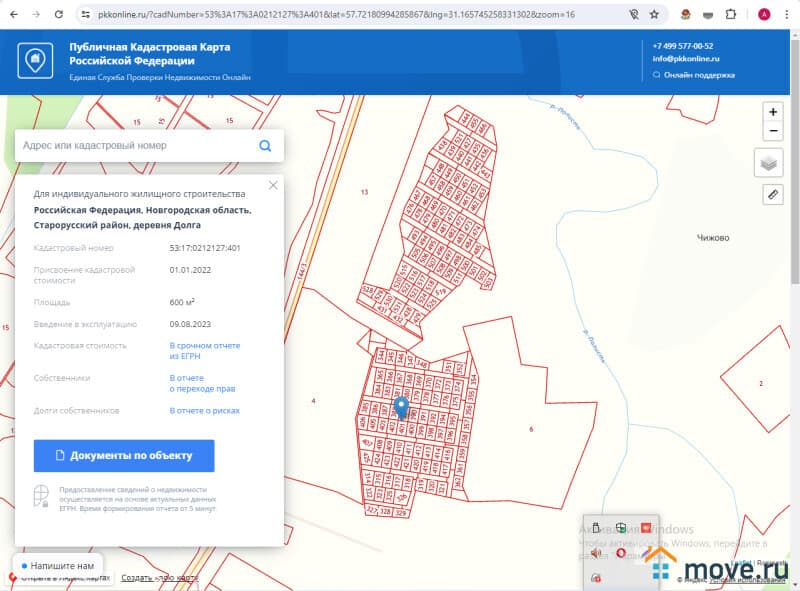Screen dimensions: 800x591
Task: Open the map layers switcher
Action: click(768, 163)
